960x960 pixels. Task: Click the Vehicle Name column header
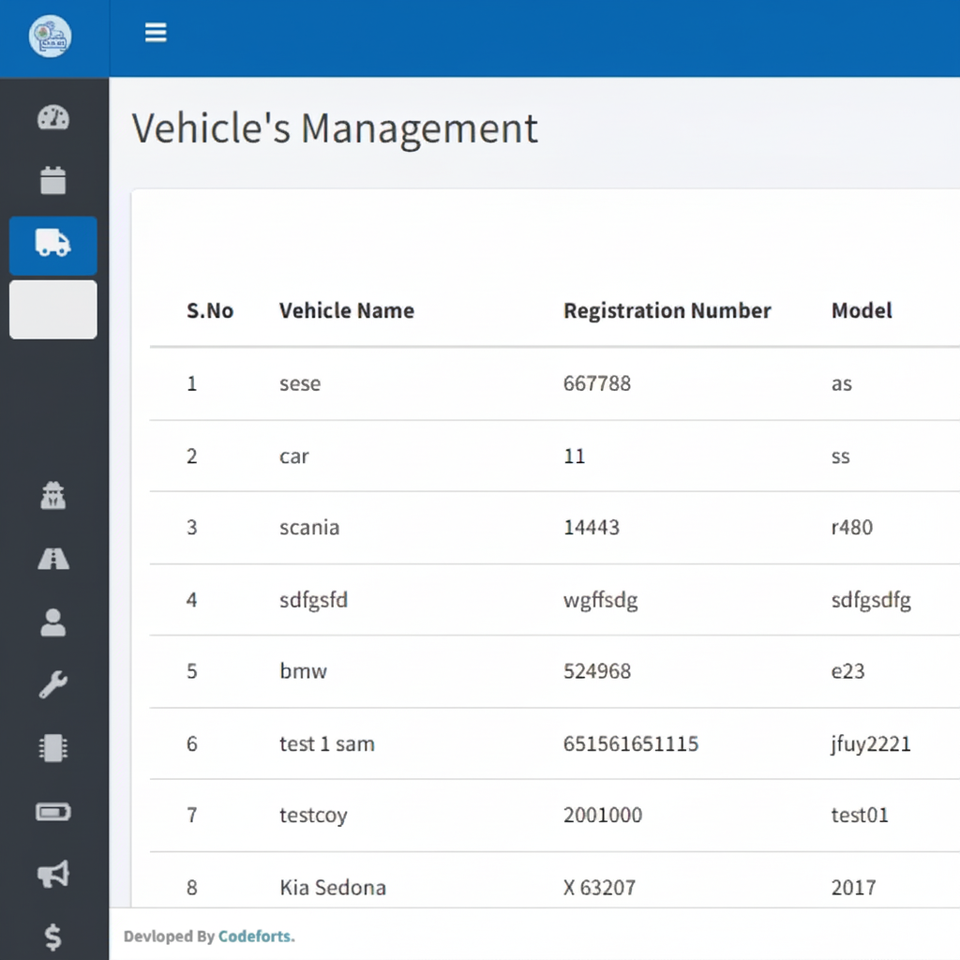point(346,311)
